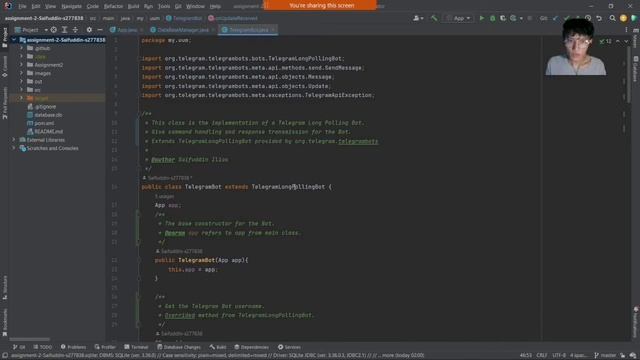The height and width of the screenshot is (360, 640).
Task: Expand the target folder
Action: tap(21, 98)
